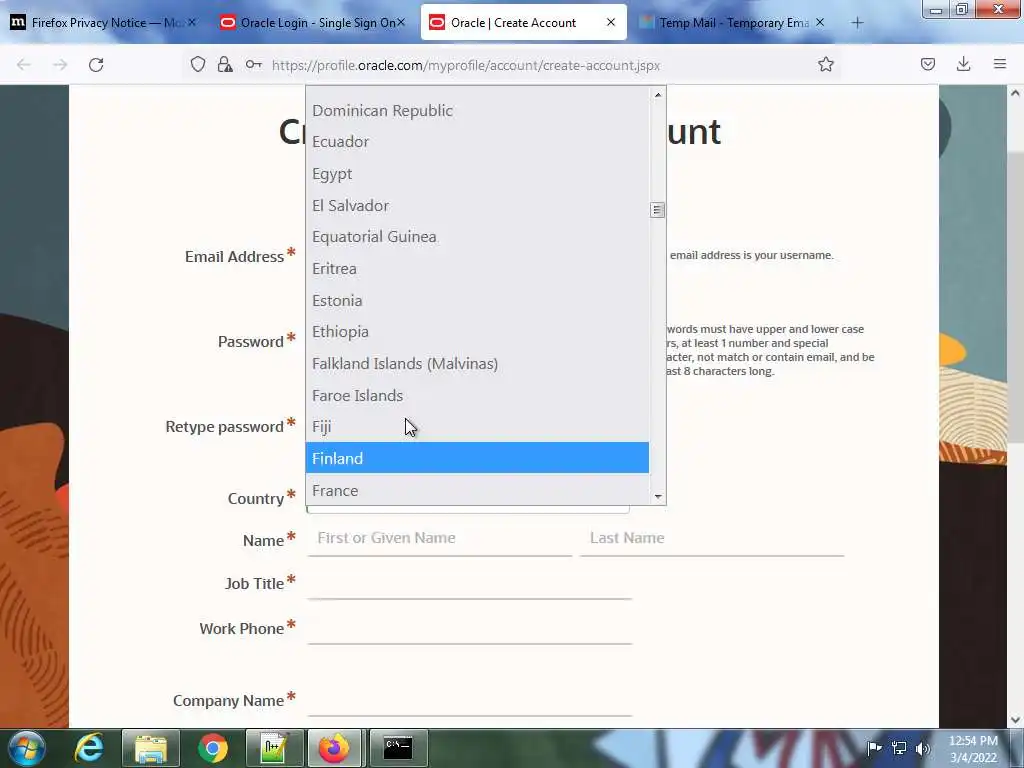The height and width of the screenshot is (768, 1024).
Task: Choose Equatorial Guinea country option
Action: click(x=477, y=236)
